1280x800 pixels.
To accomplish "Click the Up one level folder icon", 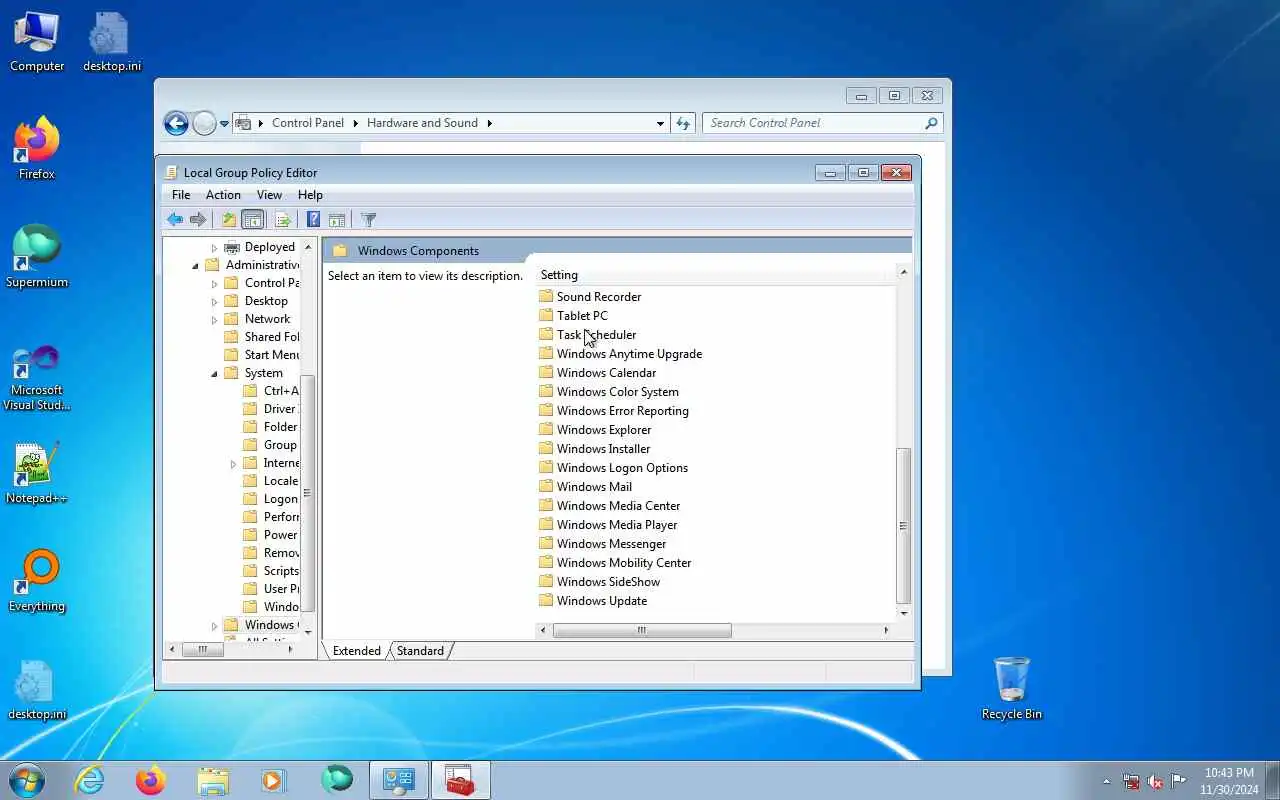I will (229, 220).
